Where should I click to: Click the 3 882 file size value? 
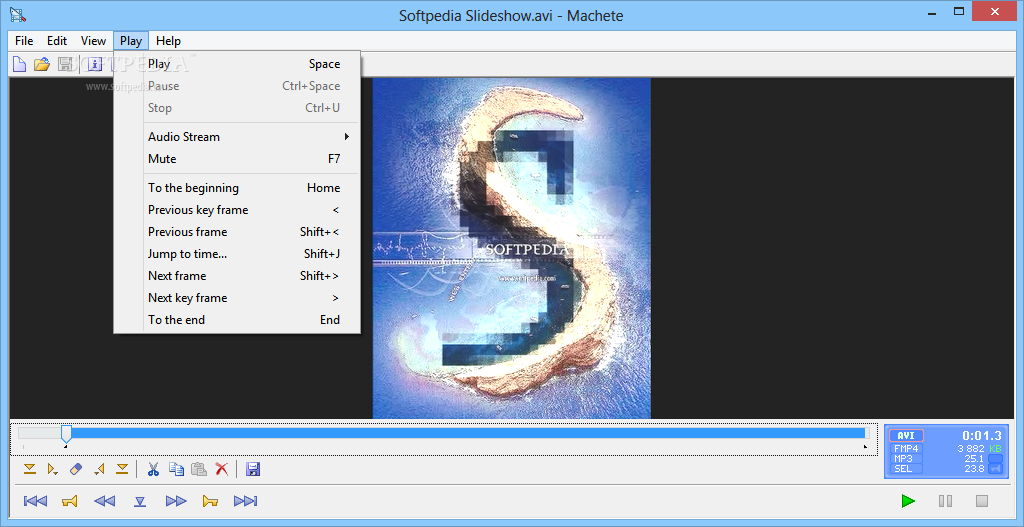[x=970, y=449]
